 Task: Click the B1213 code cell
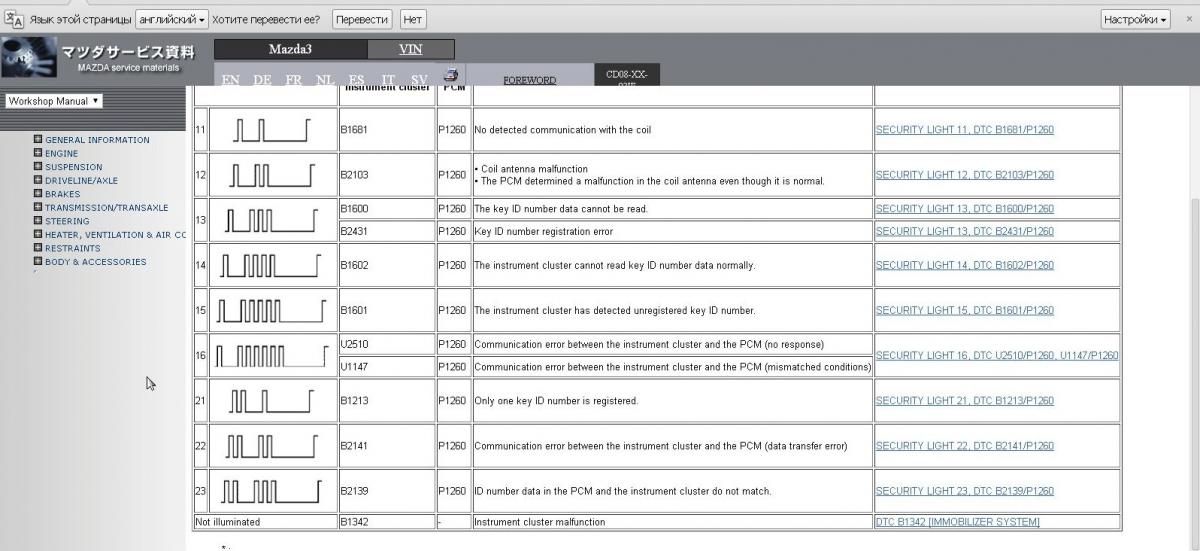click(385, 400)
